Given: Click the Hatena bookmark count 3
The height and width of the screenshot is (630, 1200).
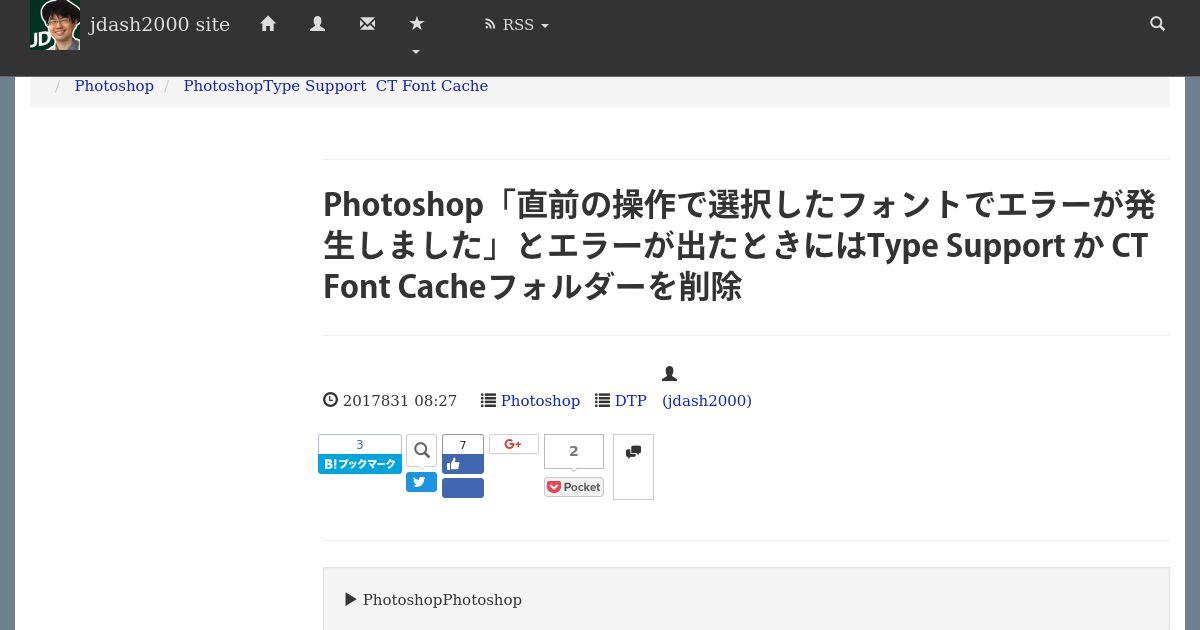Looking at the screenshot, I should (x=360, y=445).
